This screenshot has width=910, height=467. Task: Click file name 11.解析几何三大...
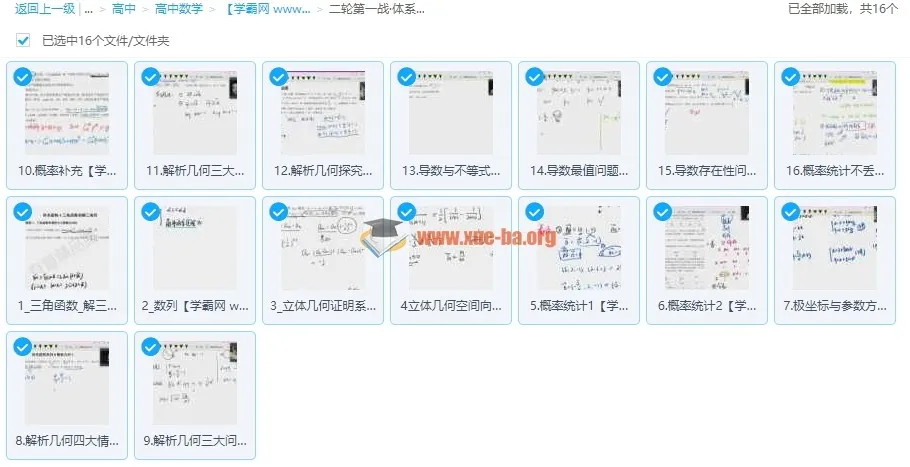195,171
